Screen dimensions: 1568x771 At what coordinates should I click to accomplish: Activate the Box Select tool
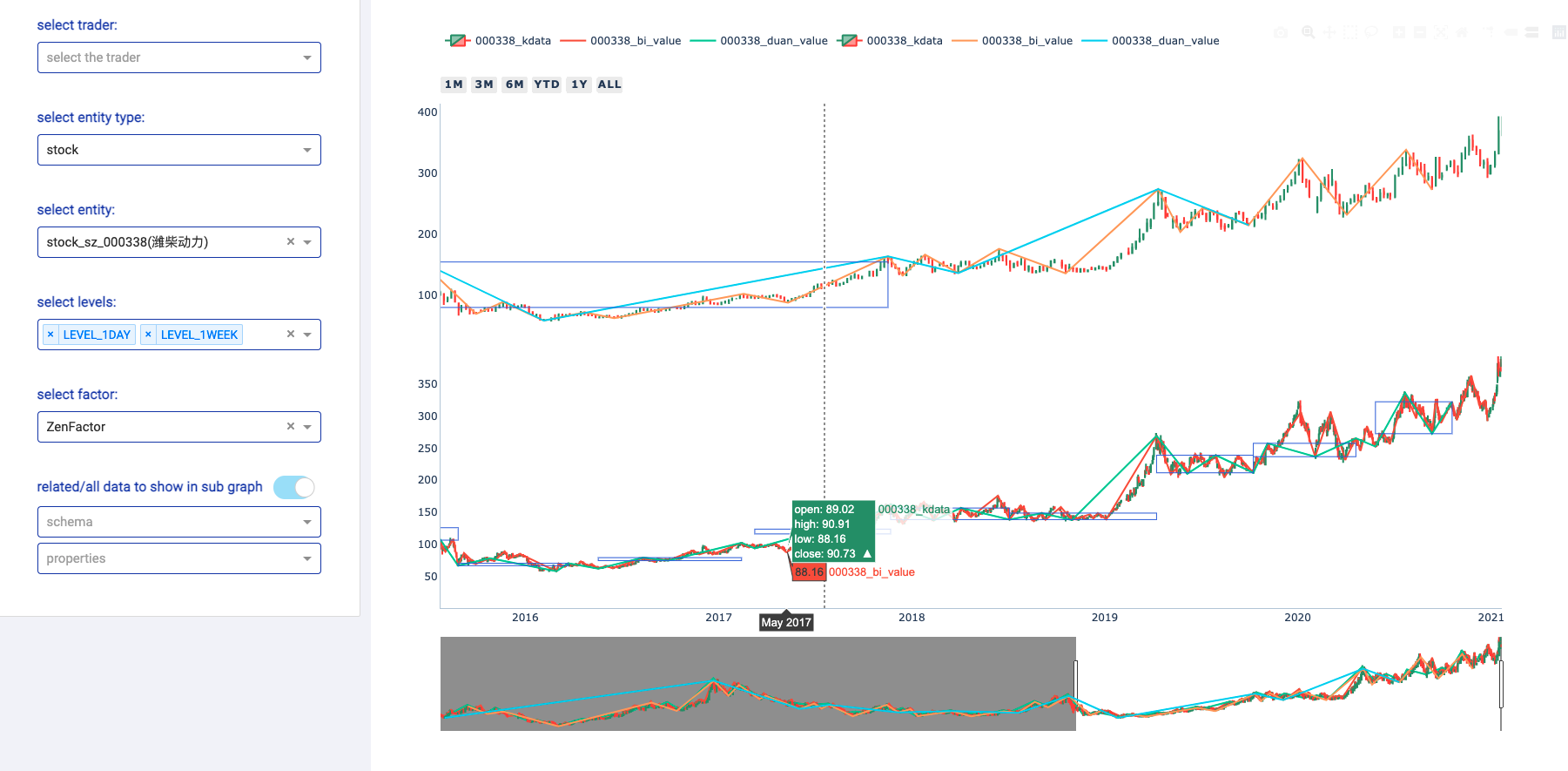(x=1350, y=32)
